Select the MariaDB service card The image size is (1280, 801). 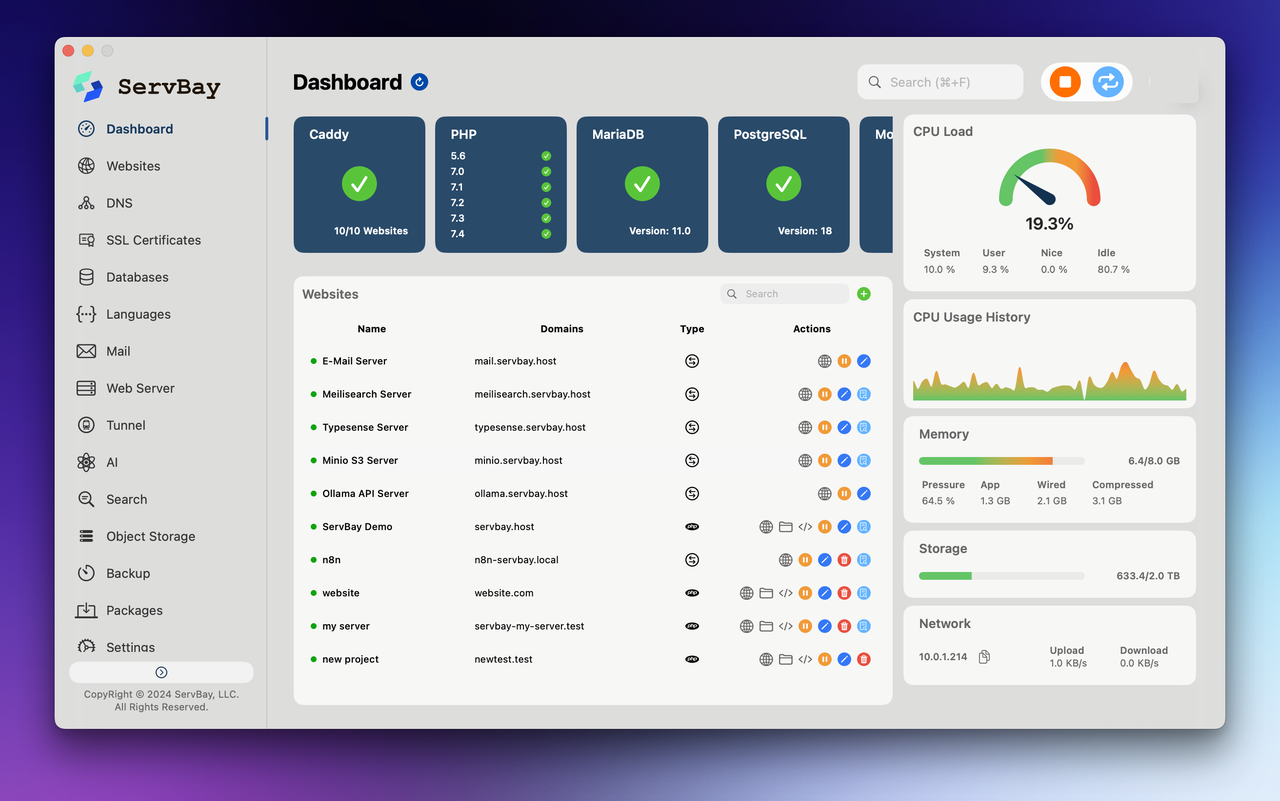point(642,185)
